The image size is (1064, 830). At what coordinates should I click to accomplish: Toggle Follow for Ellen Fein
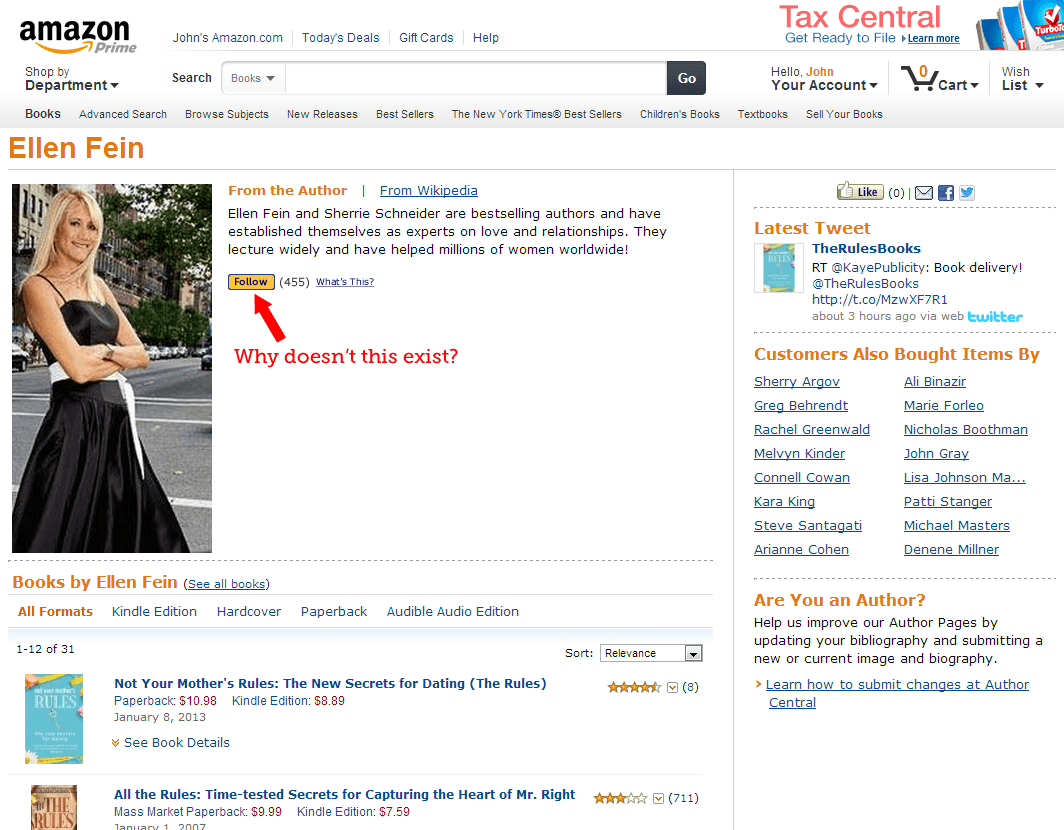pos(251,281)
